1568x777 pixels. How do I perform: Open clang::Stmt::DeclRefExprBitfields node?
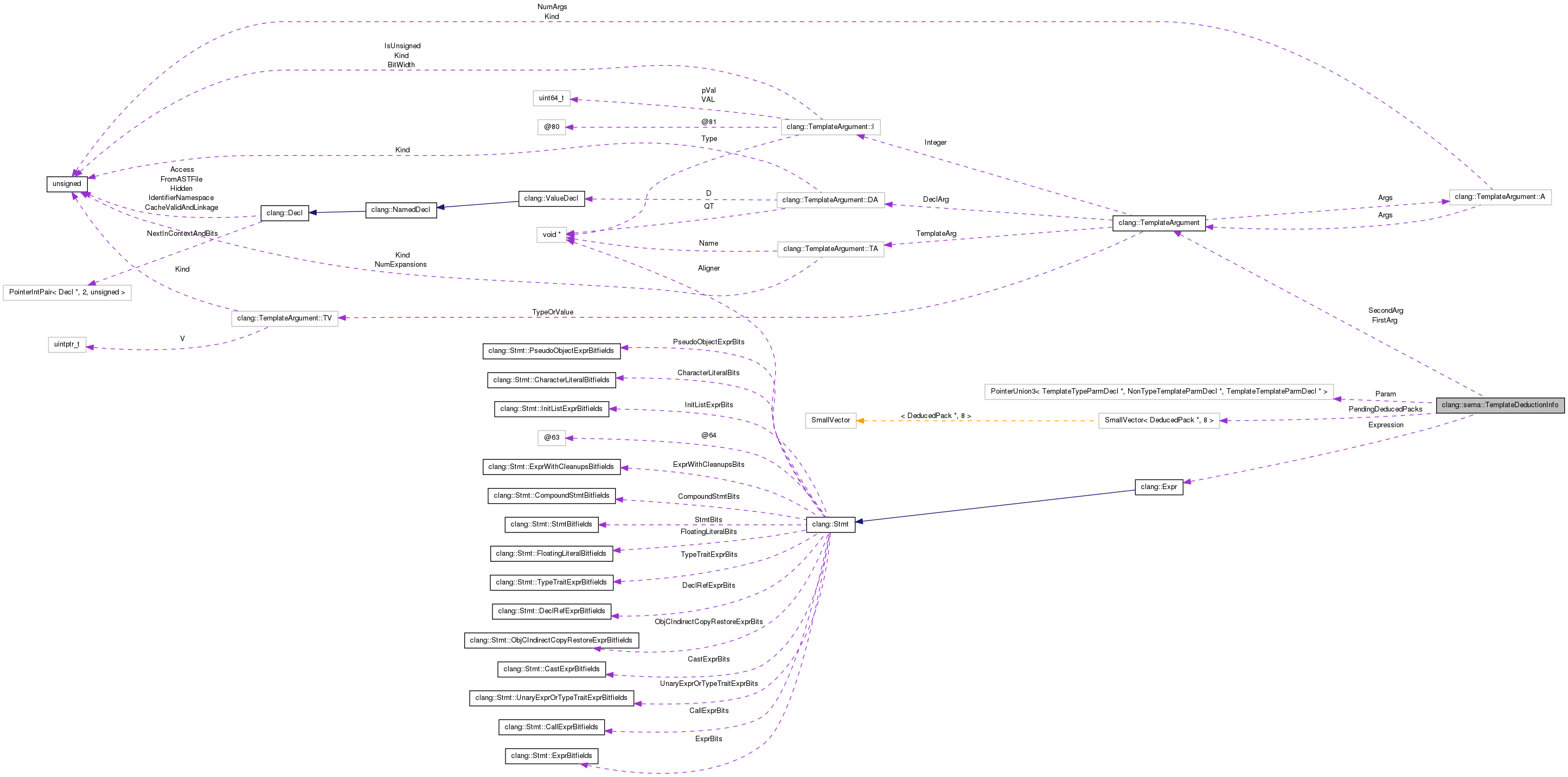(x=551, y=612)
